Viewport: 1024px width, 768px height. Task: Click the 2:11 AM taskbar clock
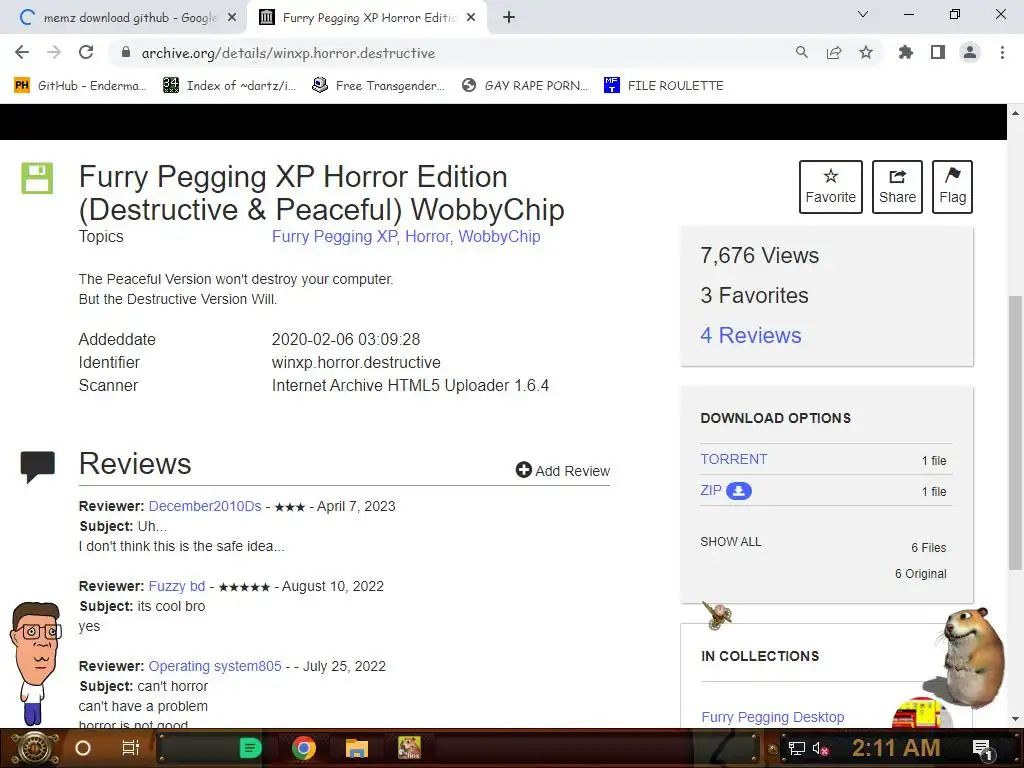click(895, 748)
